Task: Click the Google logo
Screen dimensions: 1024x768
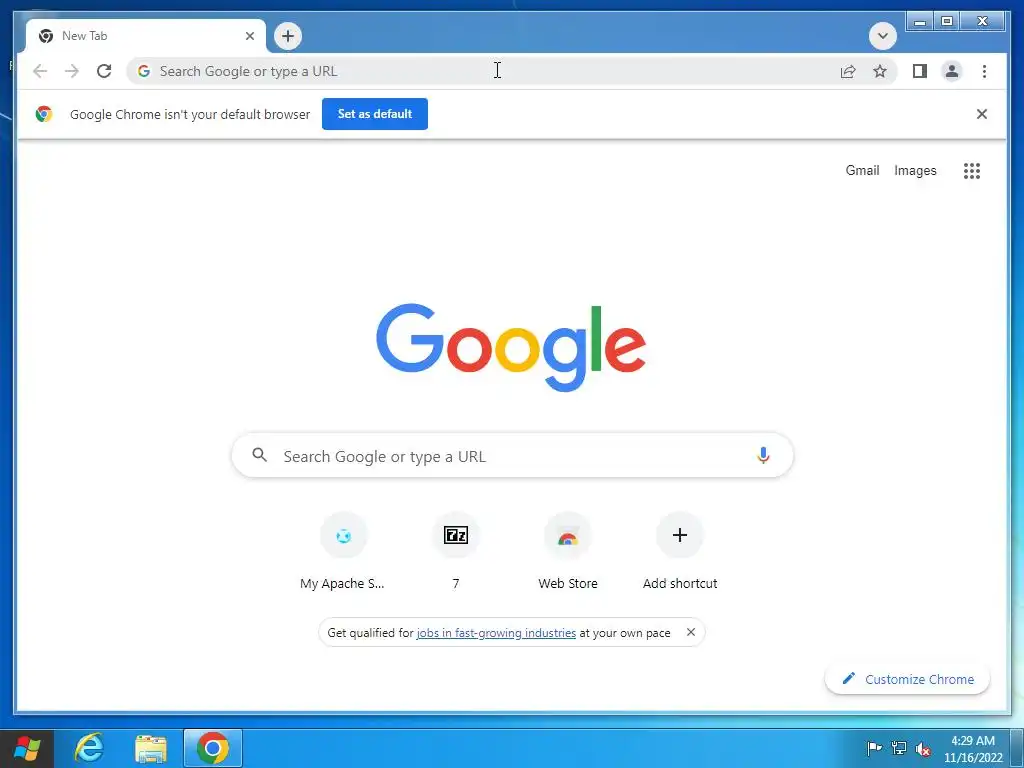Action: coord(511,347)
